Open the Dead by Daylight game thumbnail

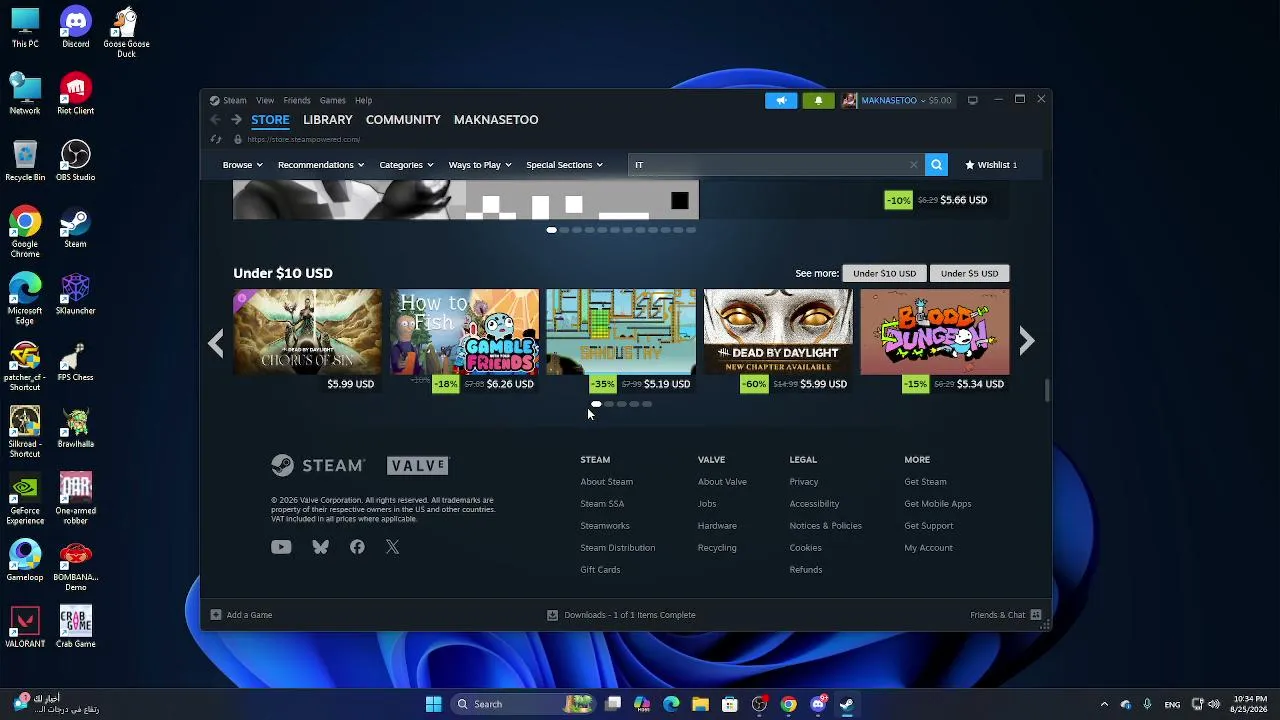point(778,332)
